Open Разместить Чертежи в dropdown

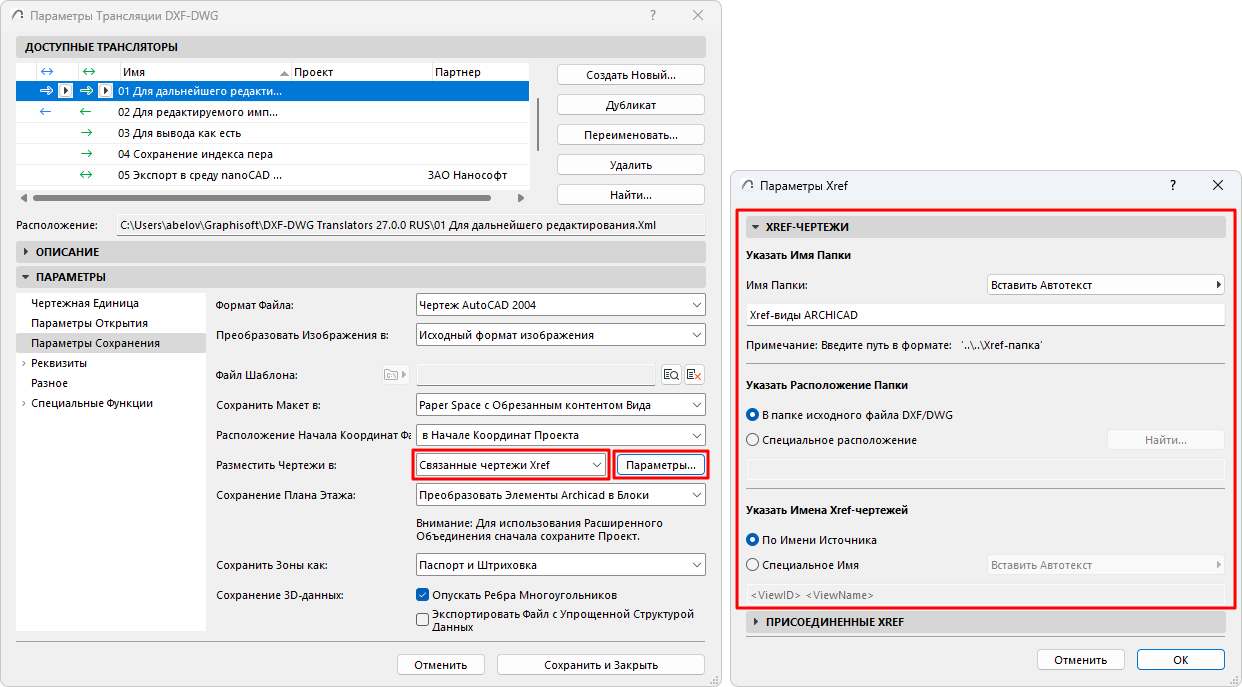tap(511, 465)
